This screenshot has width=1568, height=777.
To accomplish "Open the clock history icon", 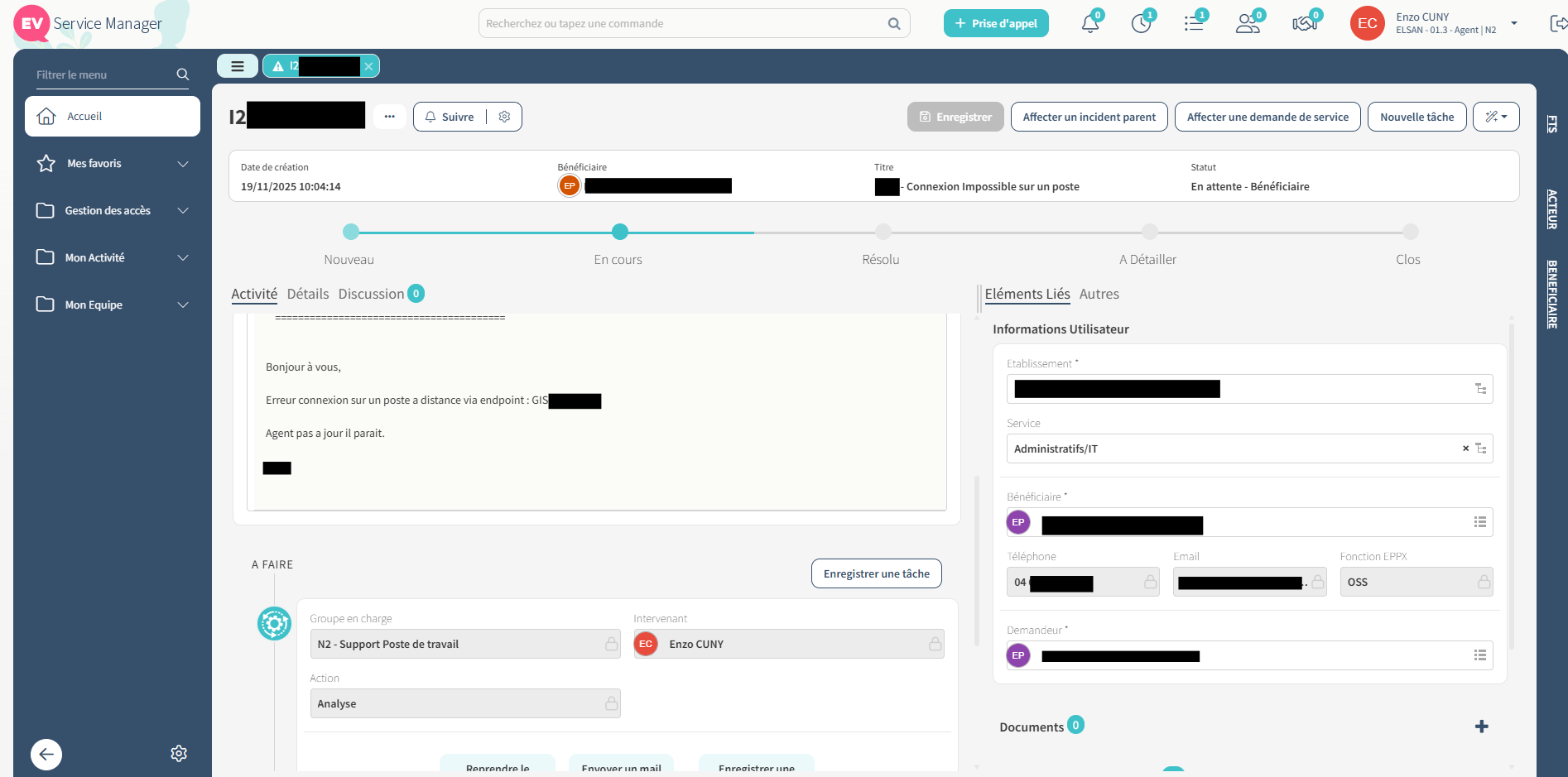I will 1142,23.
